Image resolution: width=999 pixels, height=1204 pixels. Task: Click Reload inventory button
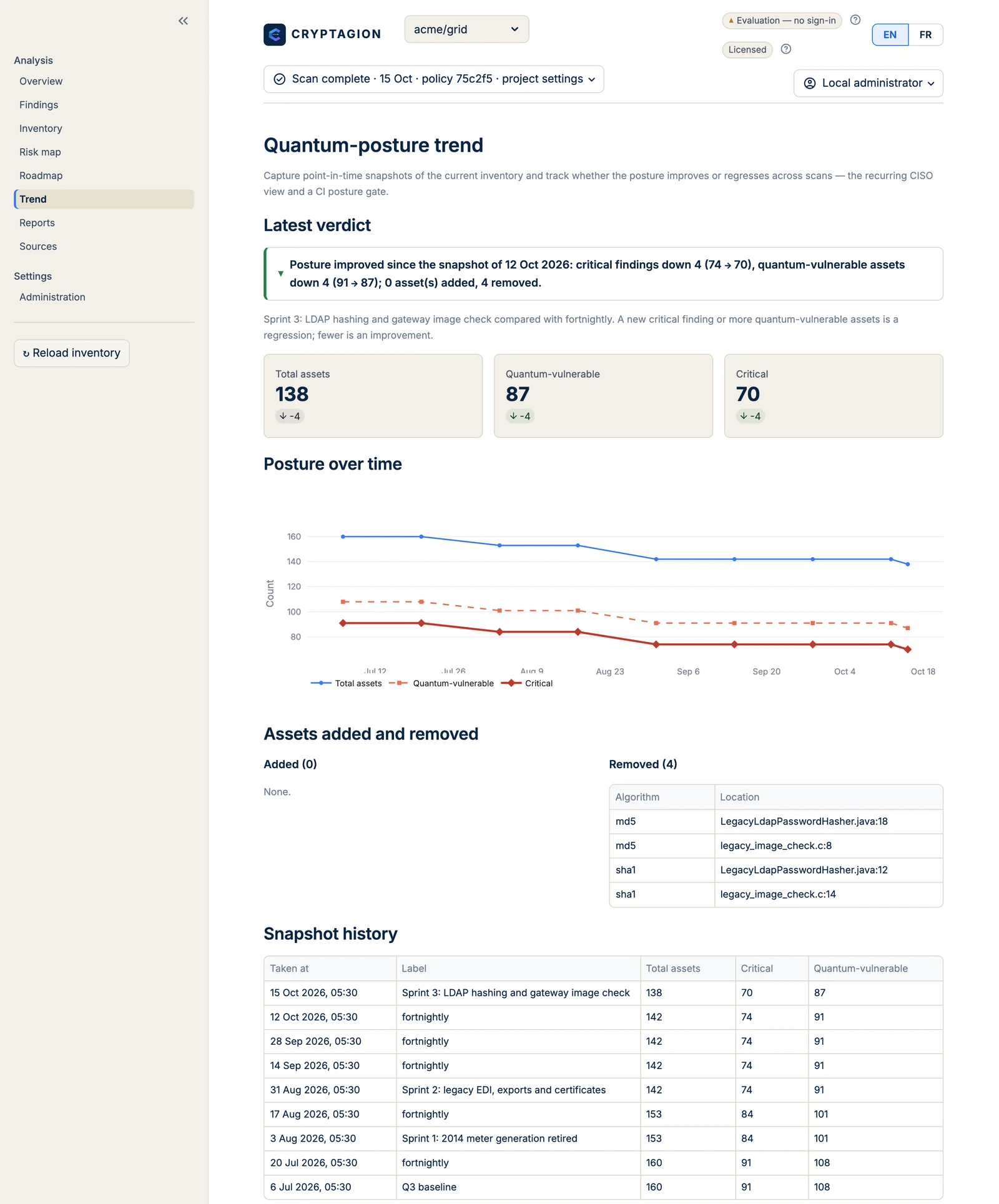72,353
